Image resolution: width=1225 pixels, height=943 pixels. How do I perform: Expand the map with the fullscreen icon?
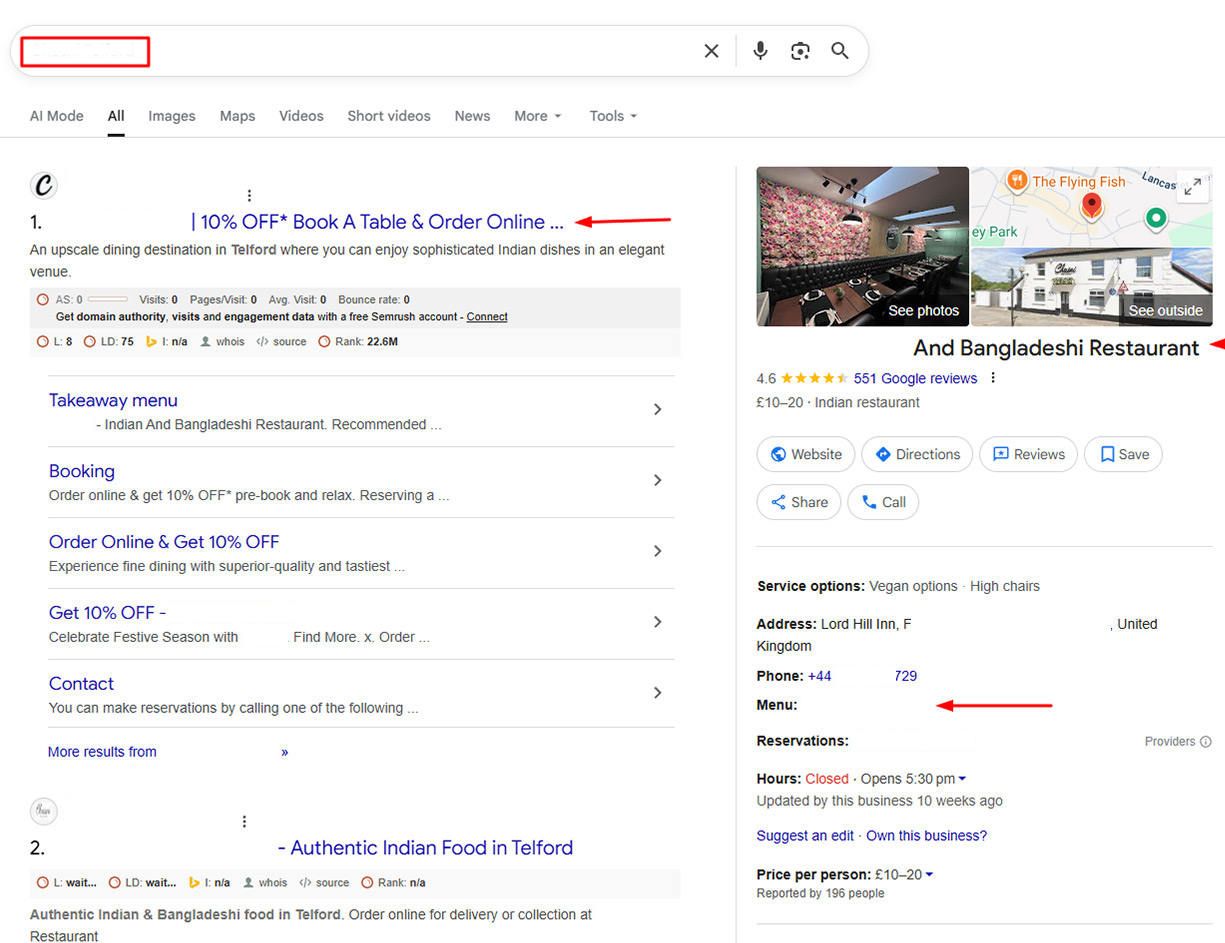click(x=1192, y=187)
